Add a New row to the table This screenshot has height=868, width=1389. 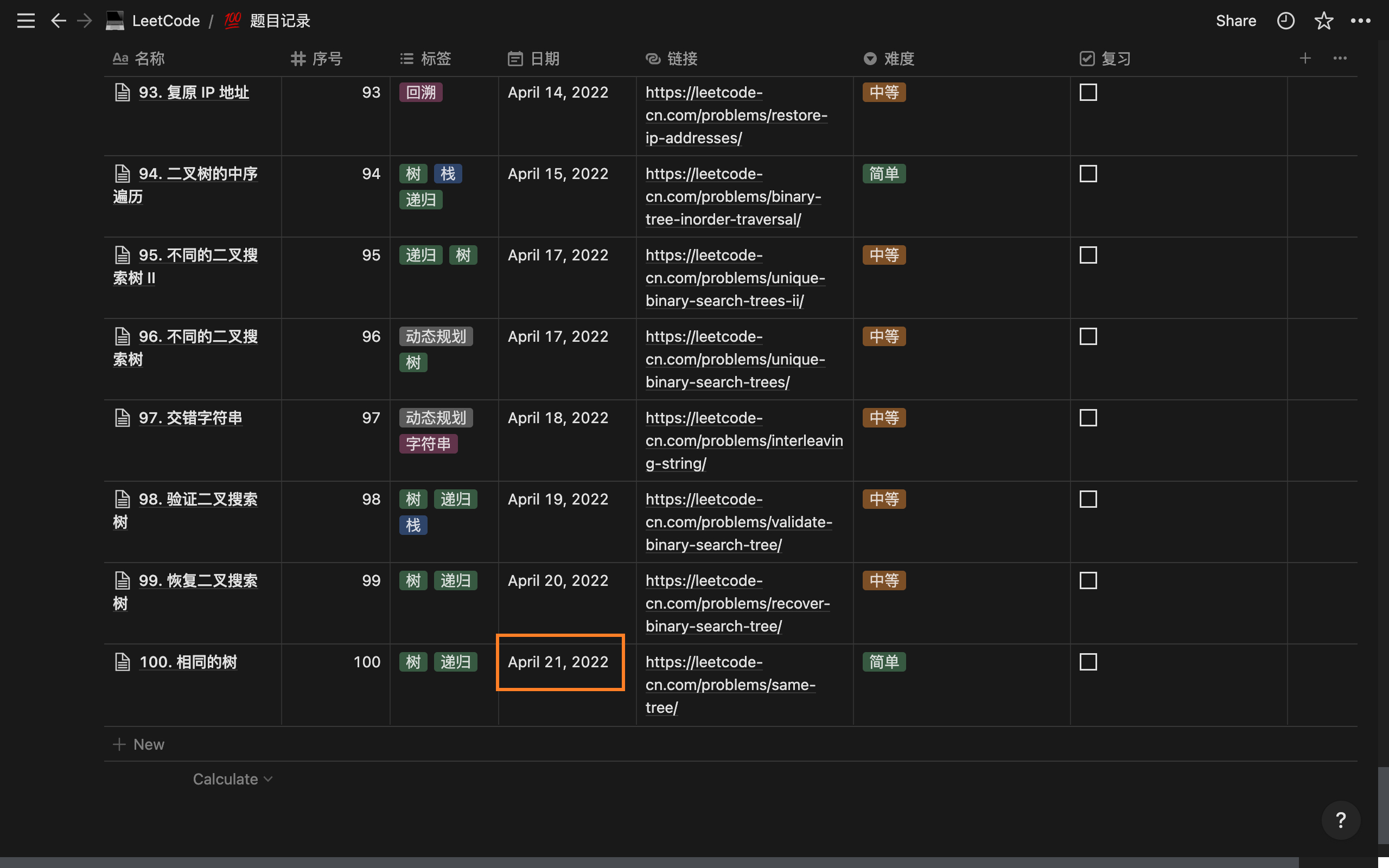pyautogui.click(x=139, y=744)
